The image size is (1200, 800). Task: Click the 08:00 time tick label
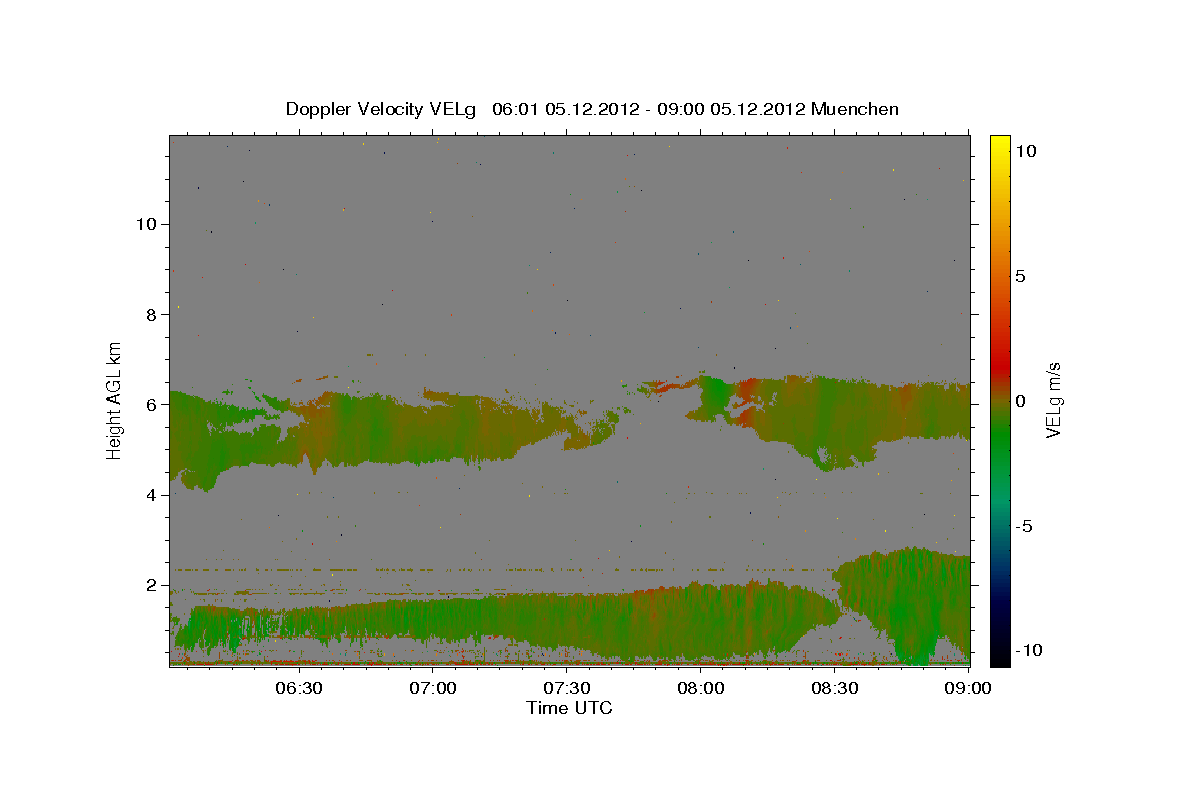click(700, 689)
